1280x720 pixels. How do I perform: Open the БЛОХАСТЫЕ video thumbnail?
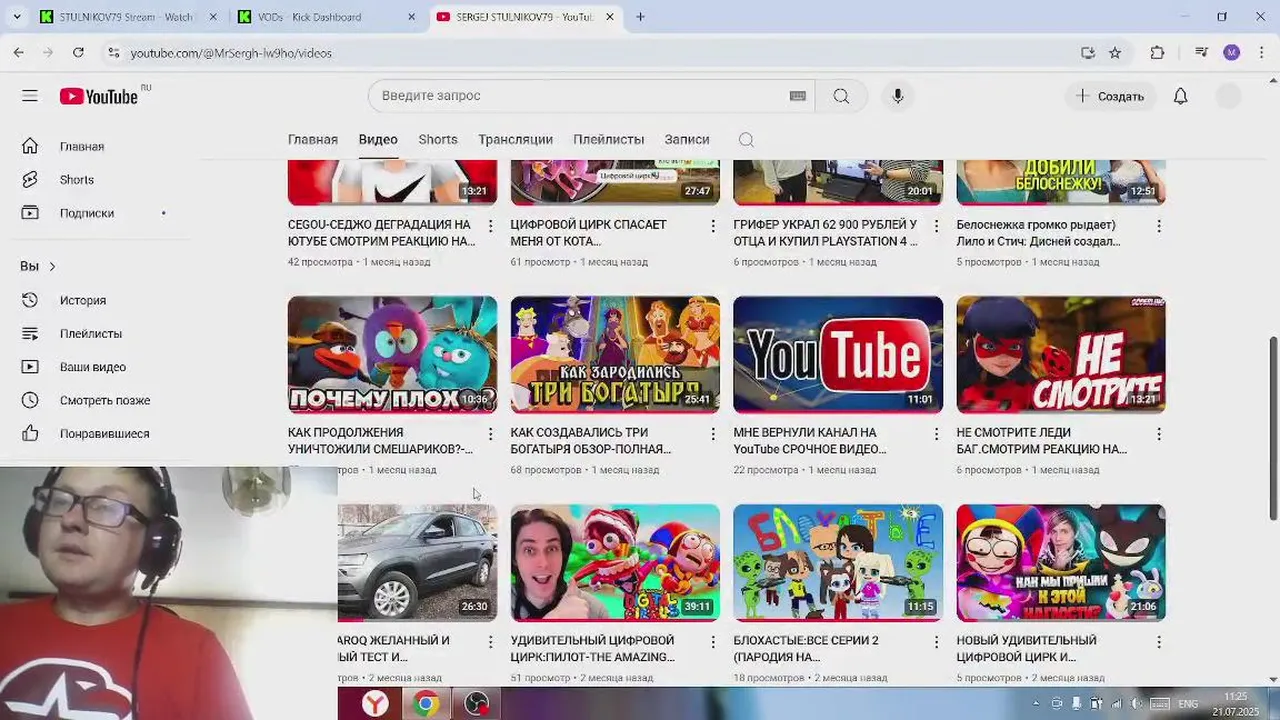pos(838,562)
